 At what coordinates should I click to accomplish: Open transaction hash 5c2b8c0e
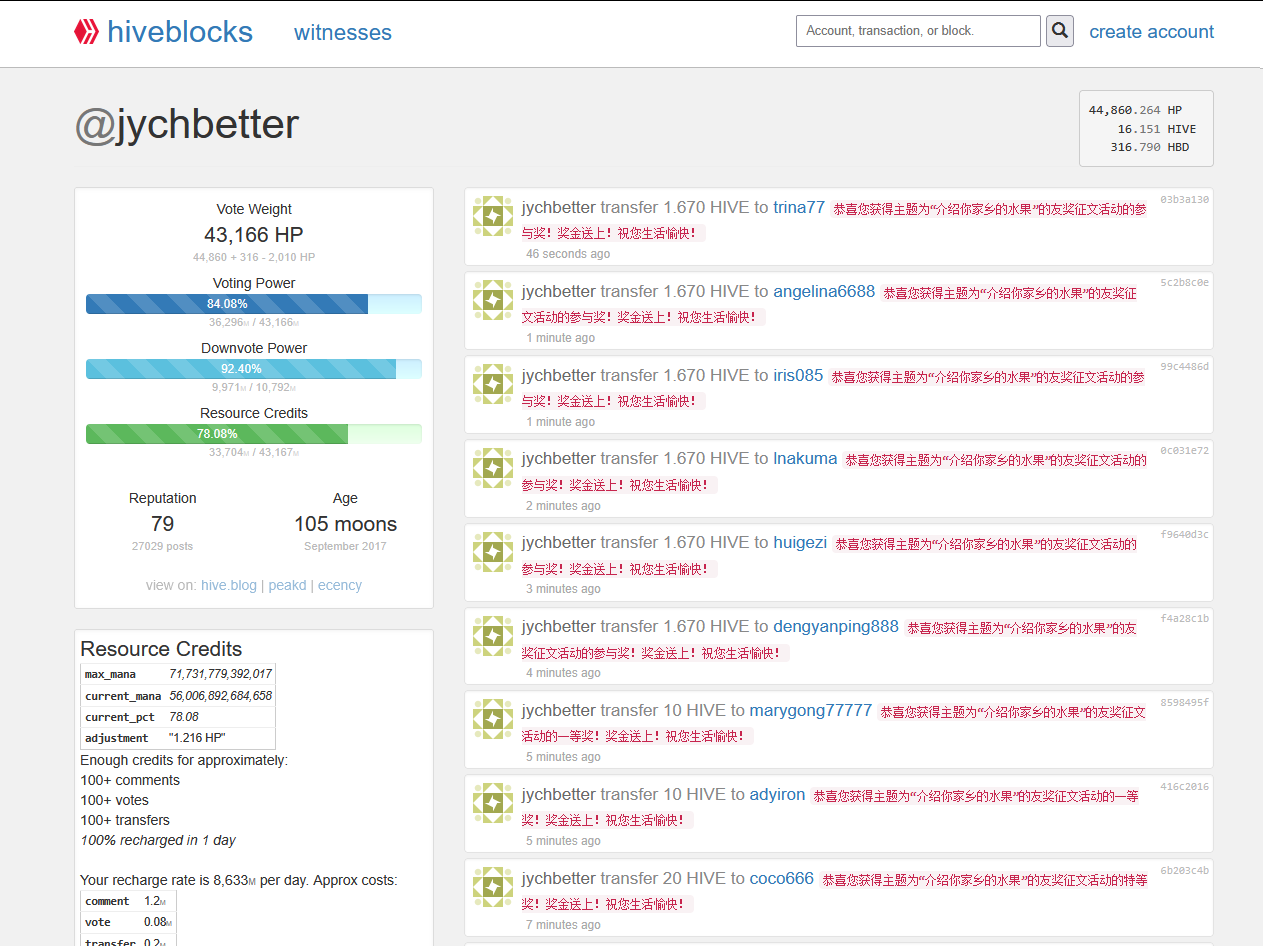1184,282
